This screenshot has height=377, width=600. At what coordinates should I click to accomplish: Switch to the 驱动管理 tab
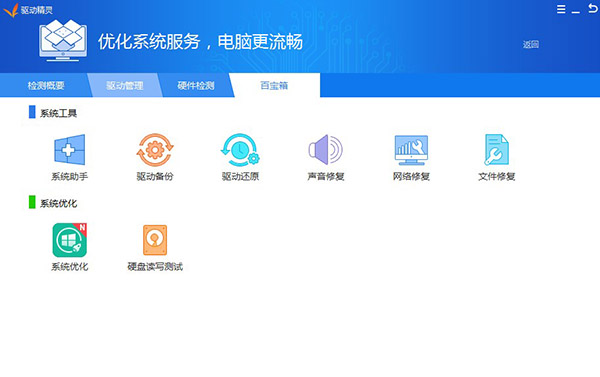coord(125,85)
